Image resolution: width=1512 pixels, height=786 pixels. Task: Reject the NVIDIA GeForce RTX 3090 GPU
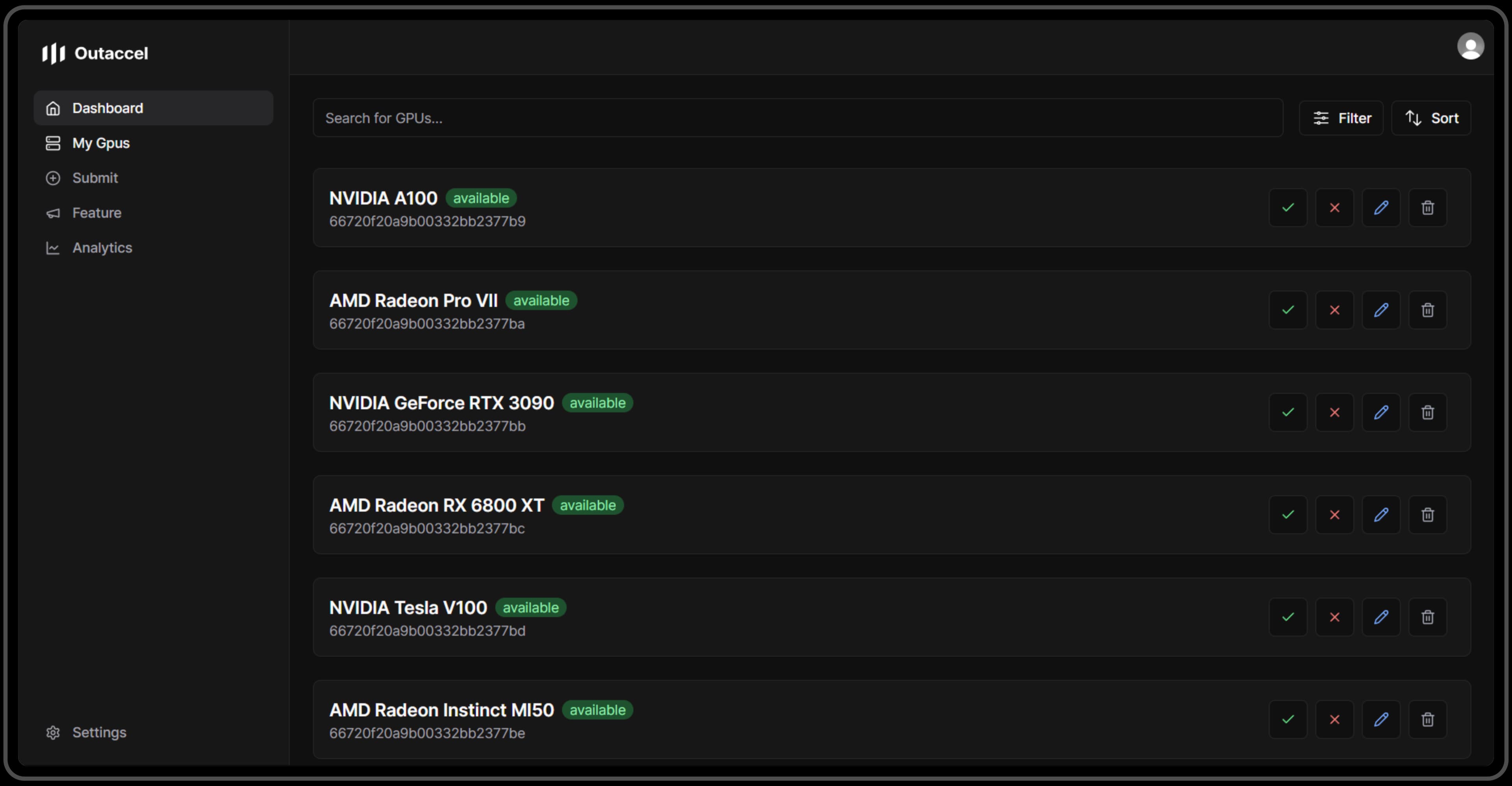click(x=1334, y=412)
